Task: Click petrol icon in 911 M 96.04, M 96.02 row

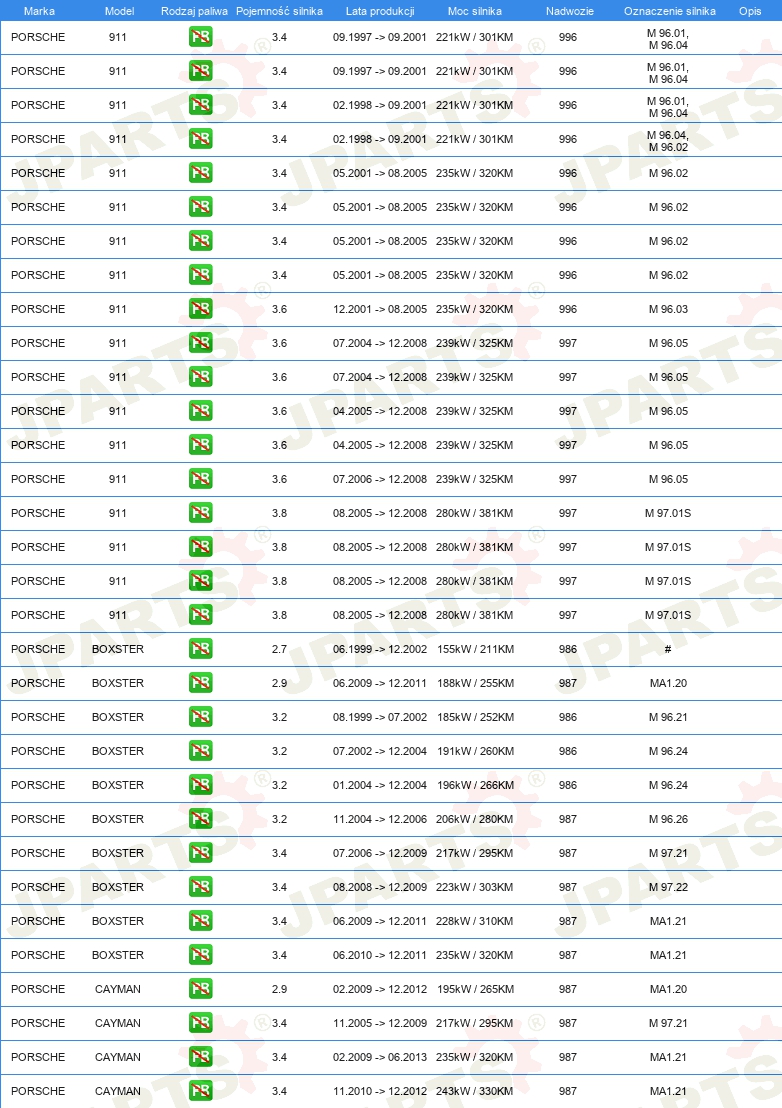Action: pos(201,139)
